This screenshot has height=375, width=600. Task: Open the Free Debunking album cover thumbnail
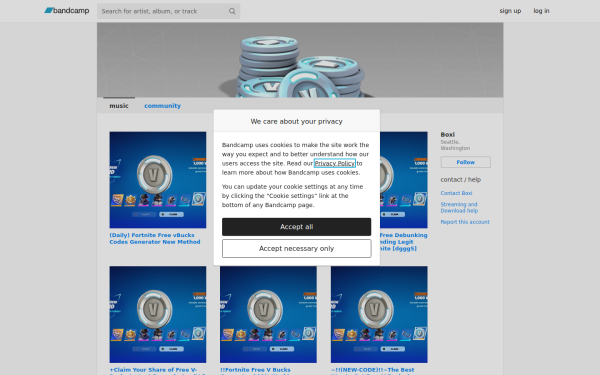tap(404, 180)
